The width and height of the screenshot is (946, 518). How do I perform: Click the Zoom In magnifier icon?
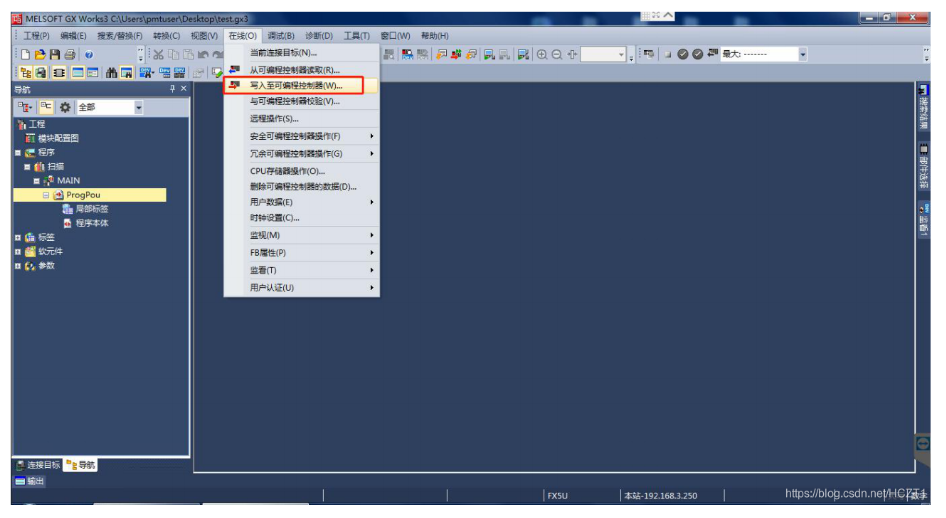(542, 54)
